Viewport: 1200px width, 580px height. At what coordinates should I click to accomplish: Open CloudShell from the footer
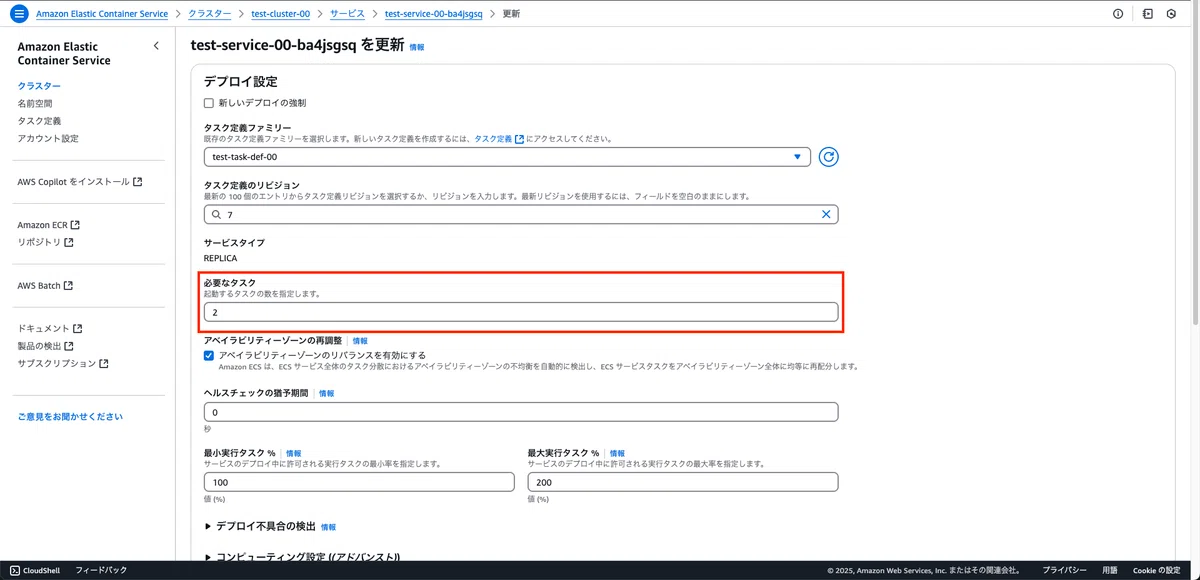point(34,570)
